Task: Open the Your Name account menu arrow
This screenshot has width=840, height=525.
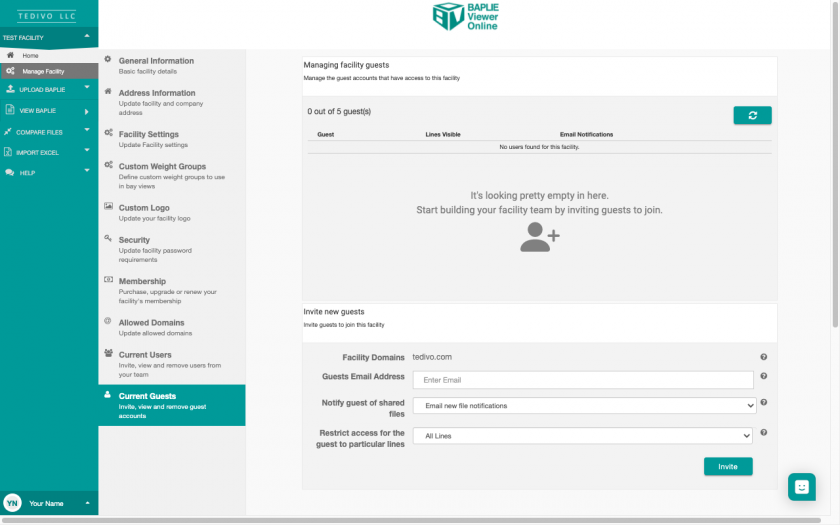Action: point(87,502)
